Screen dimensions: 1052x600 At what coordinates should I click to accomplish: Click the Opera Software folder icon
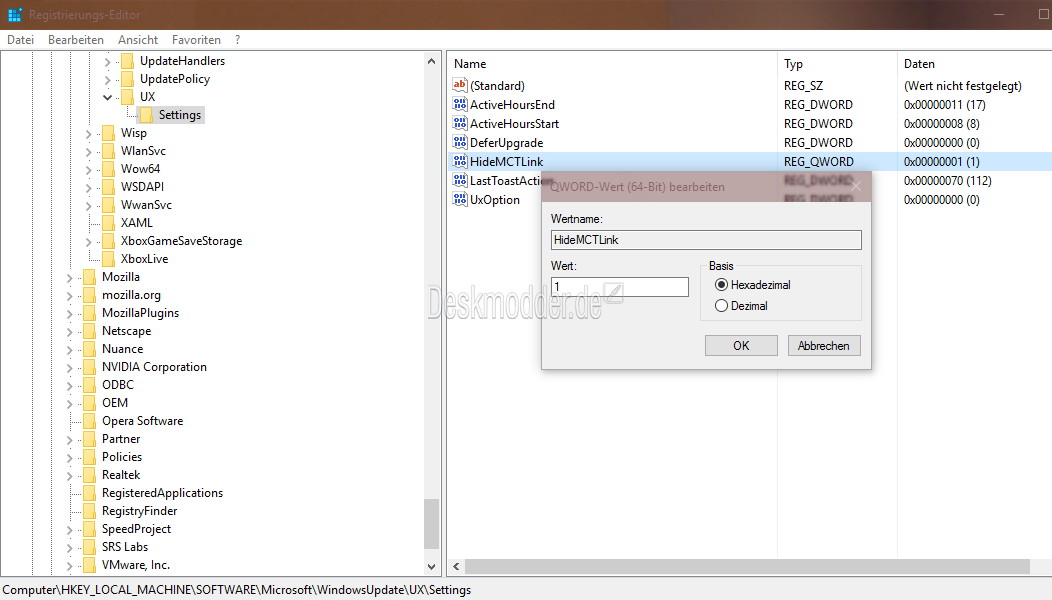point(89,421)
